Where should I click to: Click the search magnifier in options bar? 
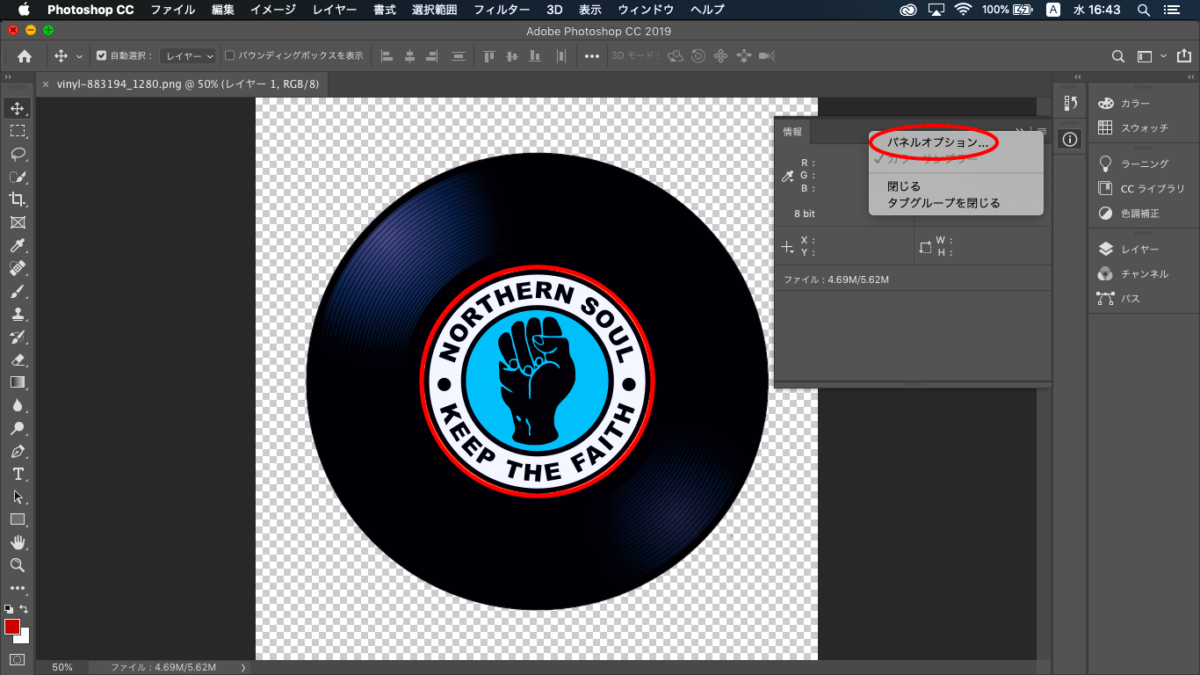(x=1119, y=56)
